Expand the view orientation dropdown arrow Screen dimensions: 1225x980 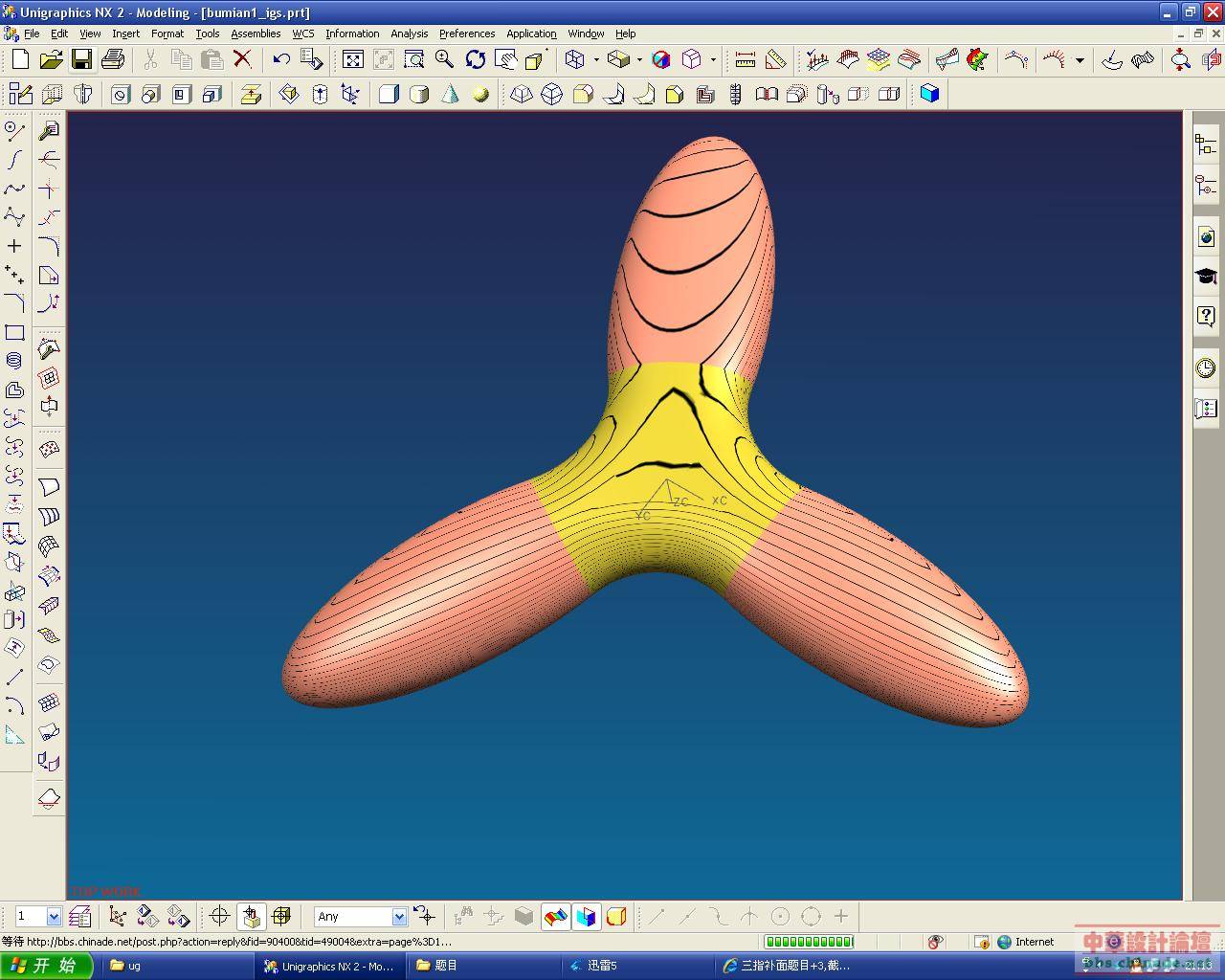click(639, 59)
